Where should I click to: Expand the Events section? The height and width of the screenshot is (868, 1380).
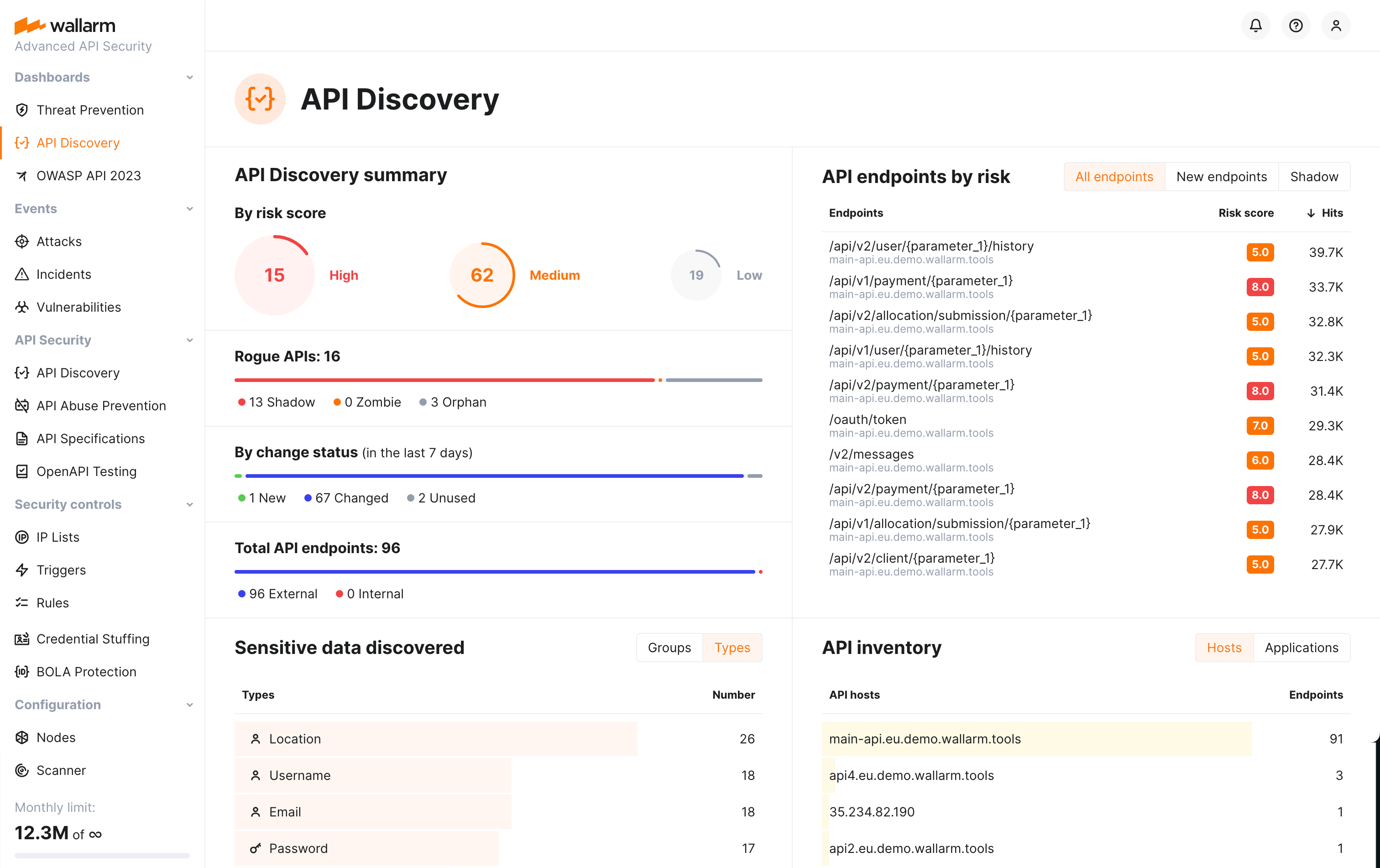[x=190, y=209]
